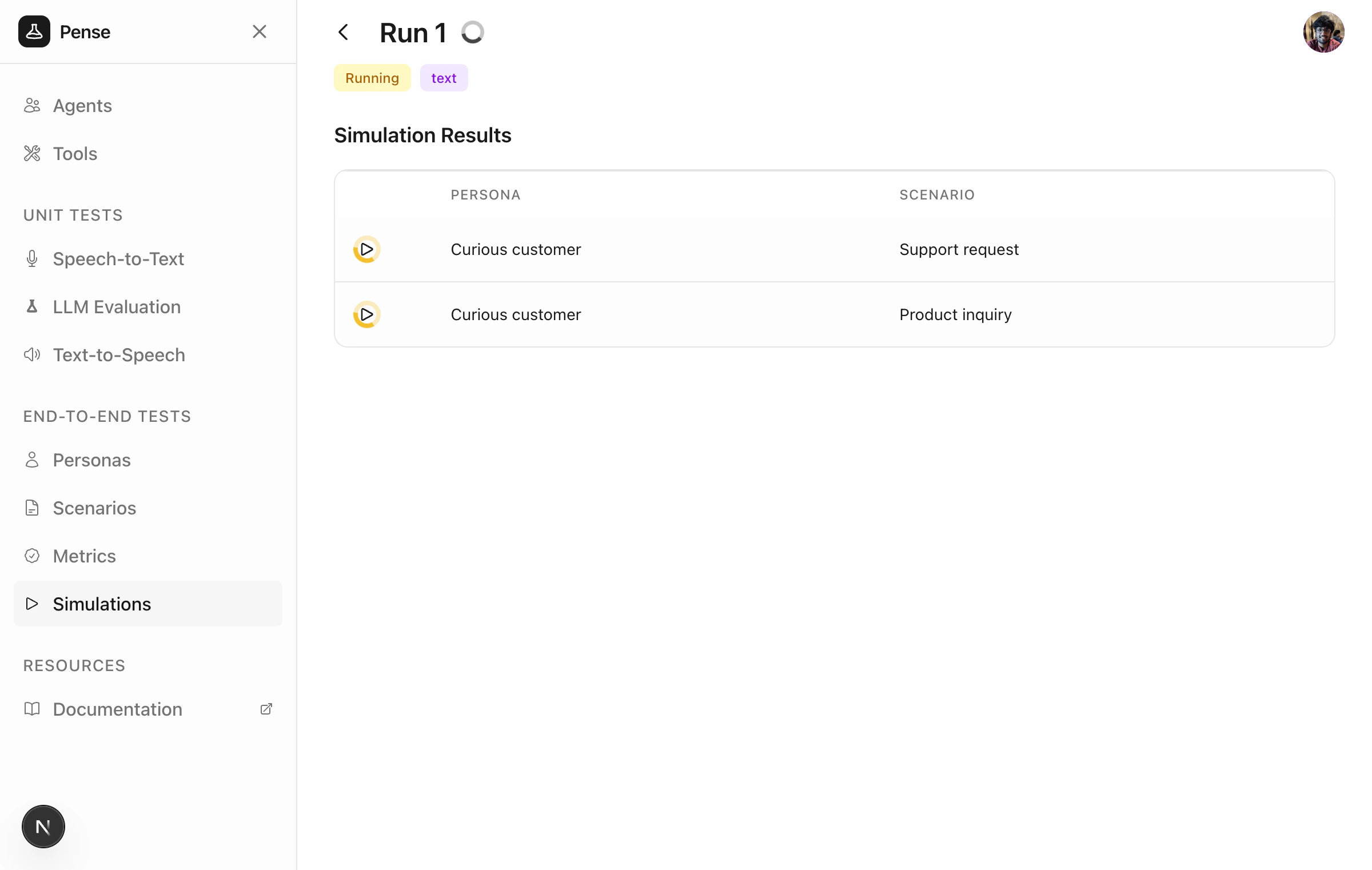Select Simulations in the sidebar
This screenshot has height=870, width=1372.
coord(102,604)
